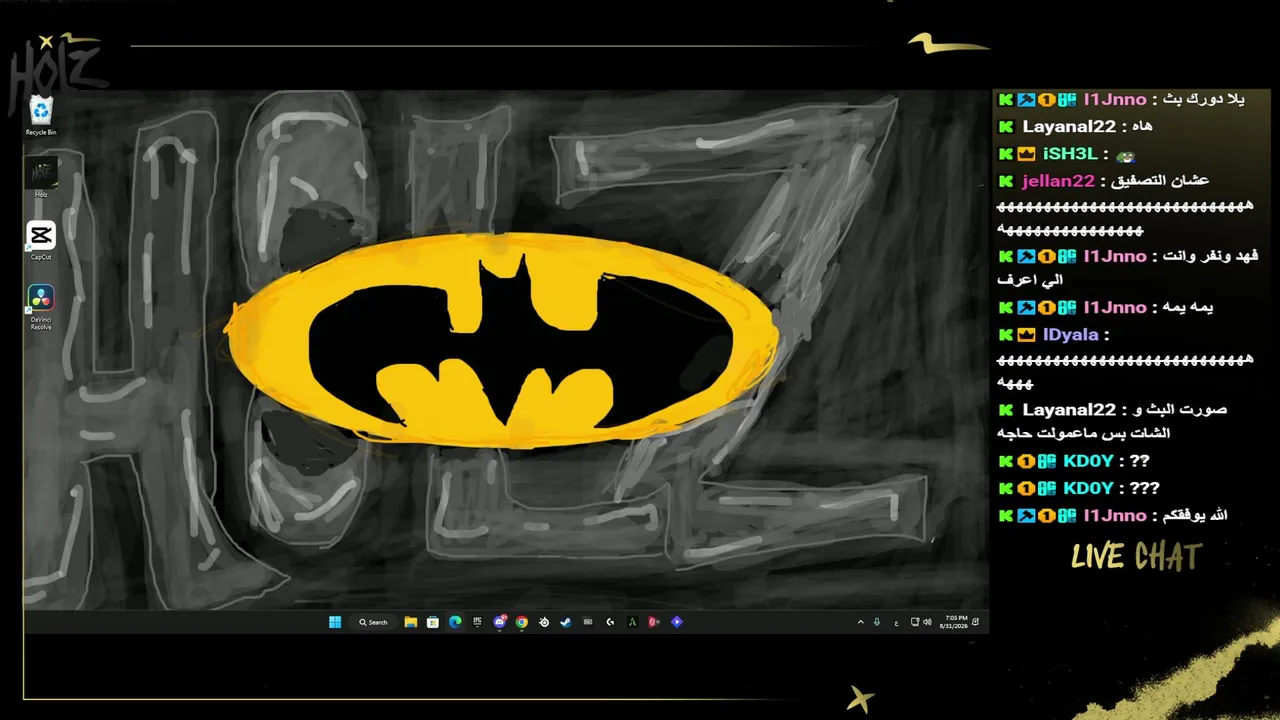Viewport: 1280px width, 720px height.
Task: Switch the Arabic input language indicator
Action: coord(896,622)
